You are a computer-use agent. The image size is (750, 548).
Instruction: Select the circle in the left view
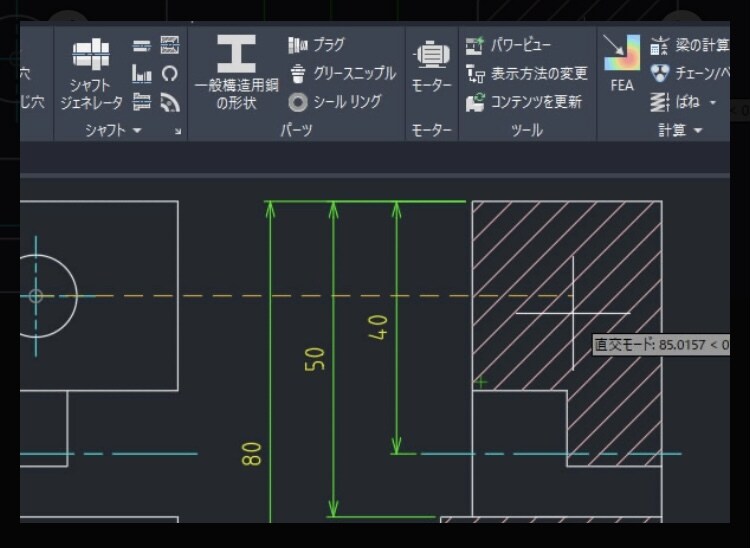[77, 296]
